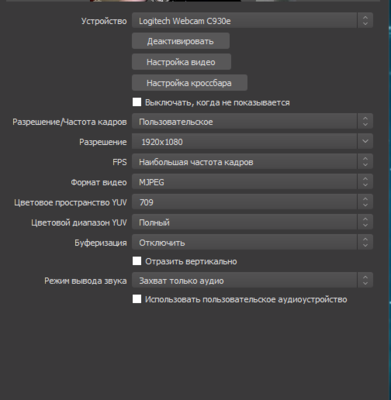Open Настройка видео settings
The image size is (391, 400).
(x=181, y=62)
